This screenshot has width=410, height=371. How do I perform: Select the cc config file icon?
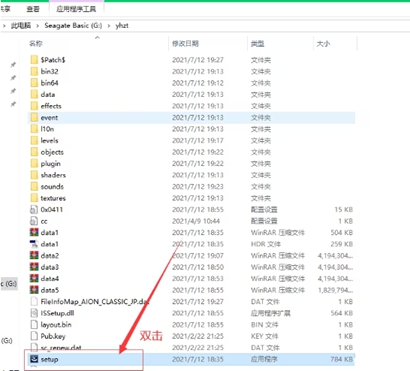(x=34, y=221)
